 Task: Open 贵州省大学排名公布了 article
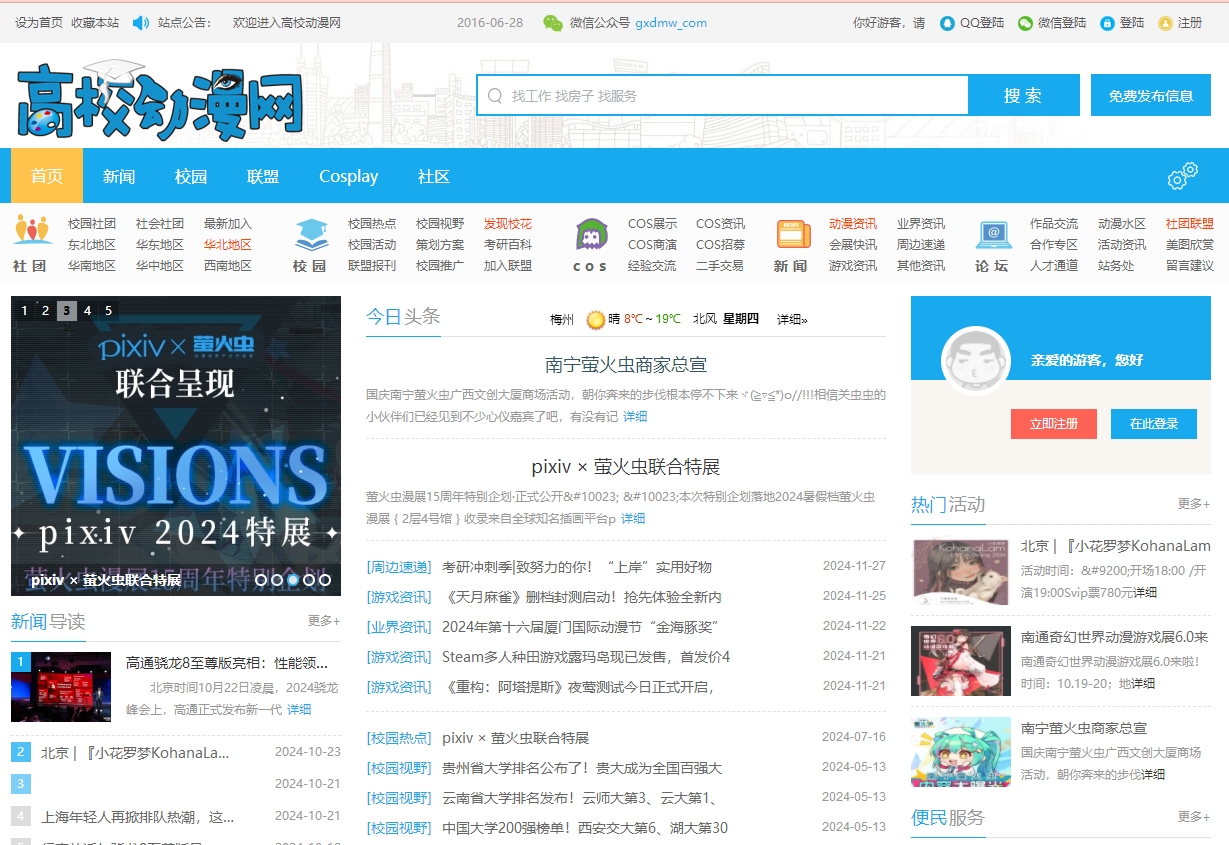pyautogui.click(x=582, y=768)
